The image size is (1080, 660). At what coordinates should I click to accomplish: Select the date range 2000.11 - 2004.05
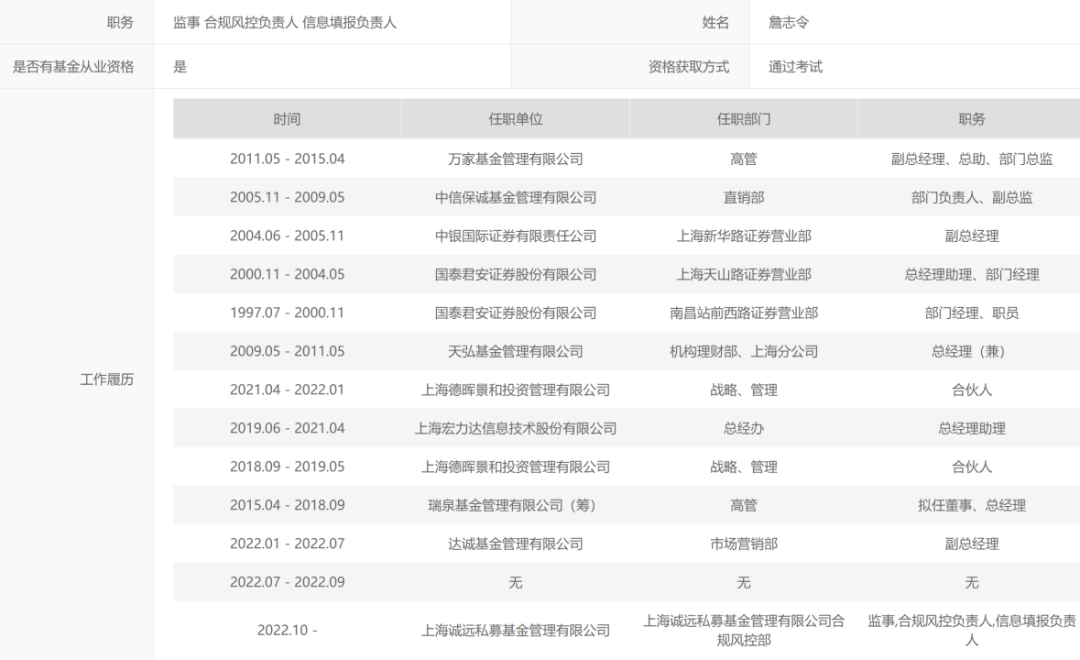[287, 274]
